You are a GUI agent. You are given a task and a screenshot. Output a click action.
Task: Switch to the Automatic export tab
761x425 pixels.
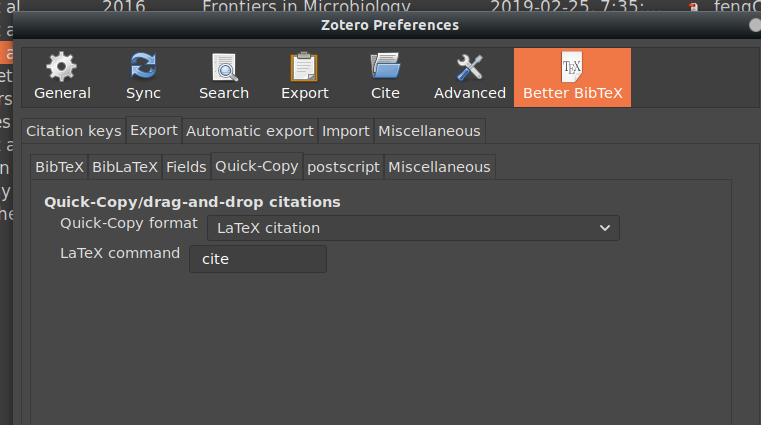pyautogui.click(x=249, y=131)
